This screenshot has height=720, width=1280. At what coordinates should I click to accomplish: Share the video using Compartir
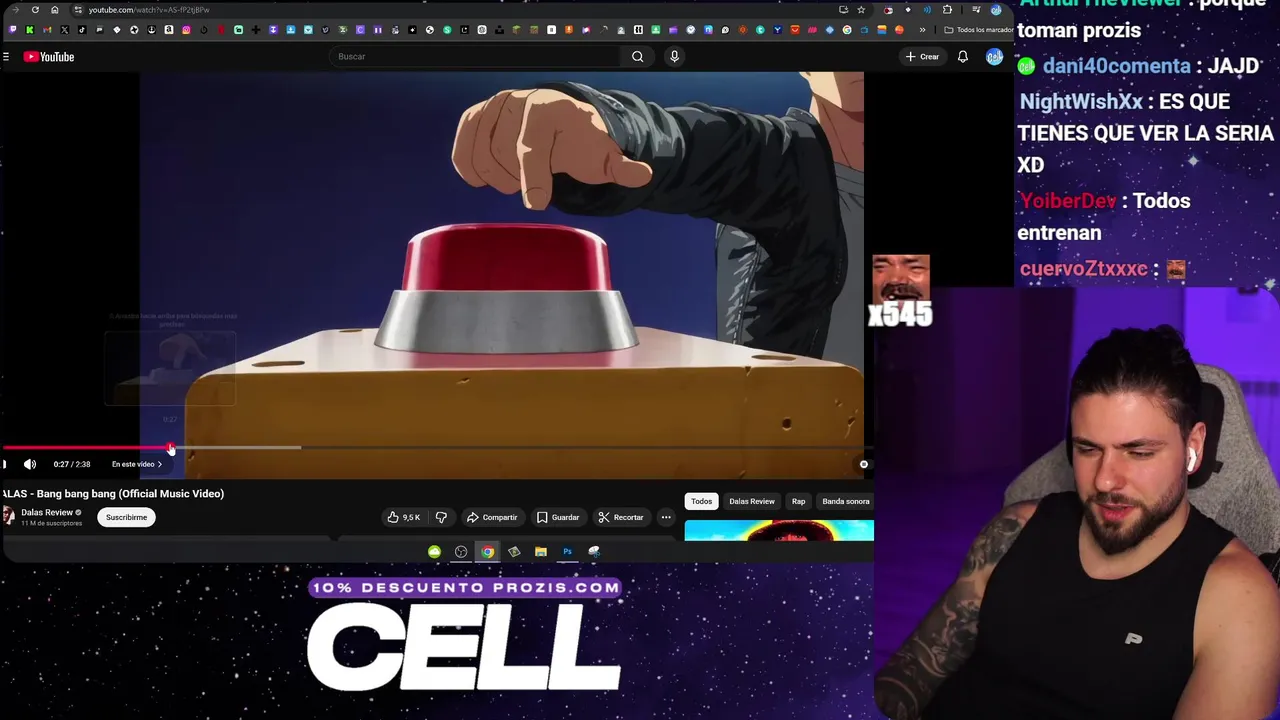(x=492, y=517)
